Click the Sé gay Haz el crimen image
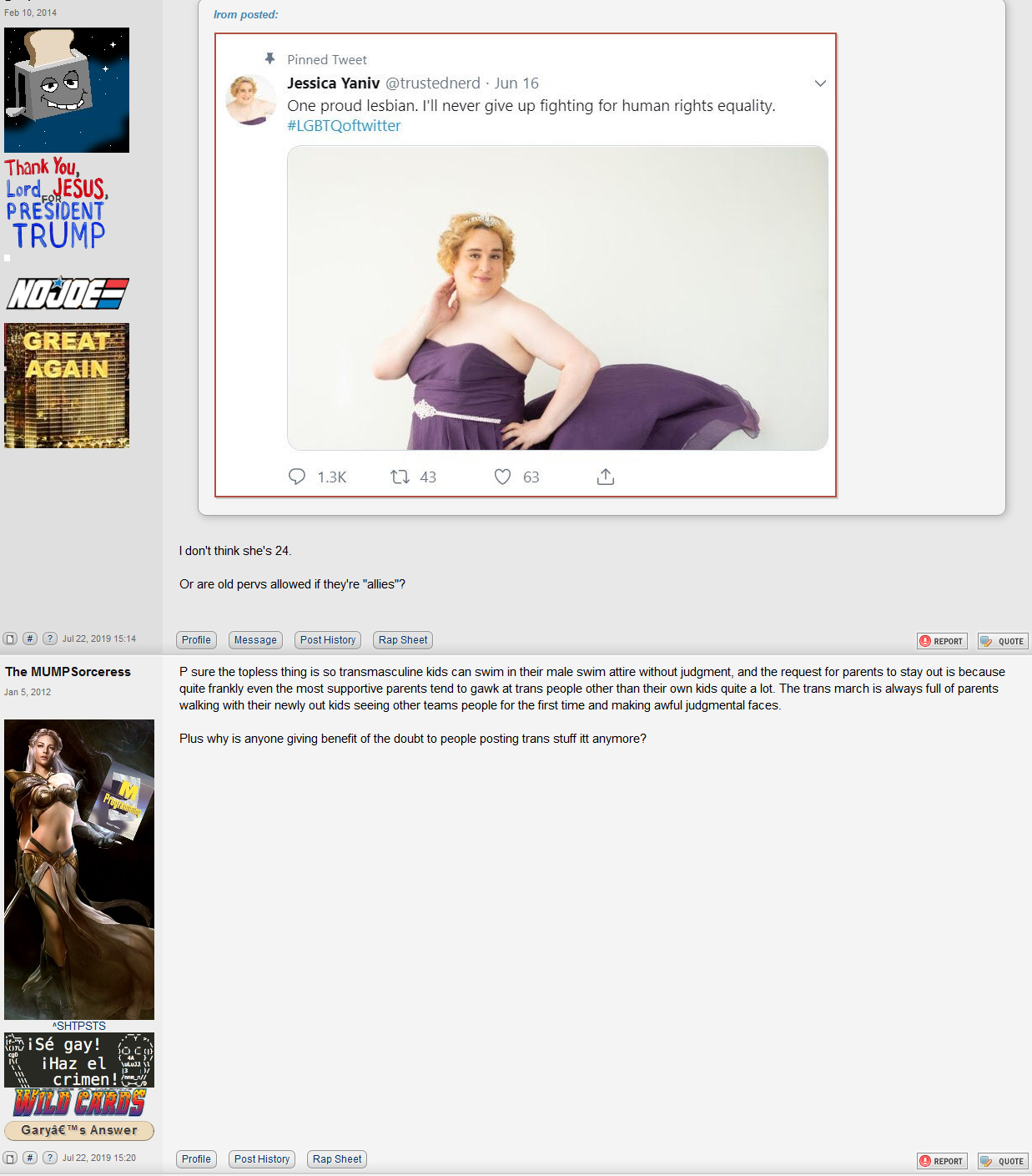1032x1176 pixels. click(79, 1060)
